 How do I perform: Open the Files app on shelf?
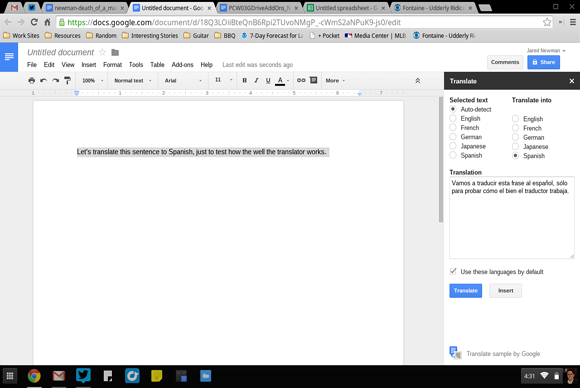coord(206,376)
